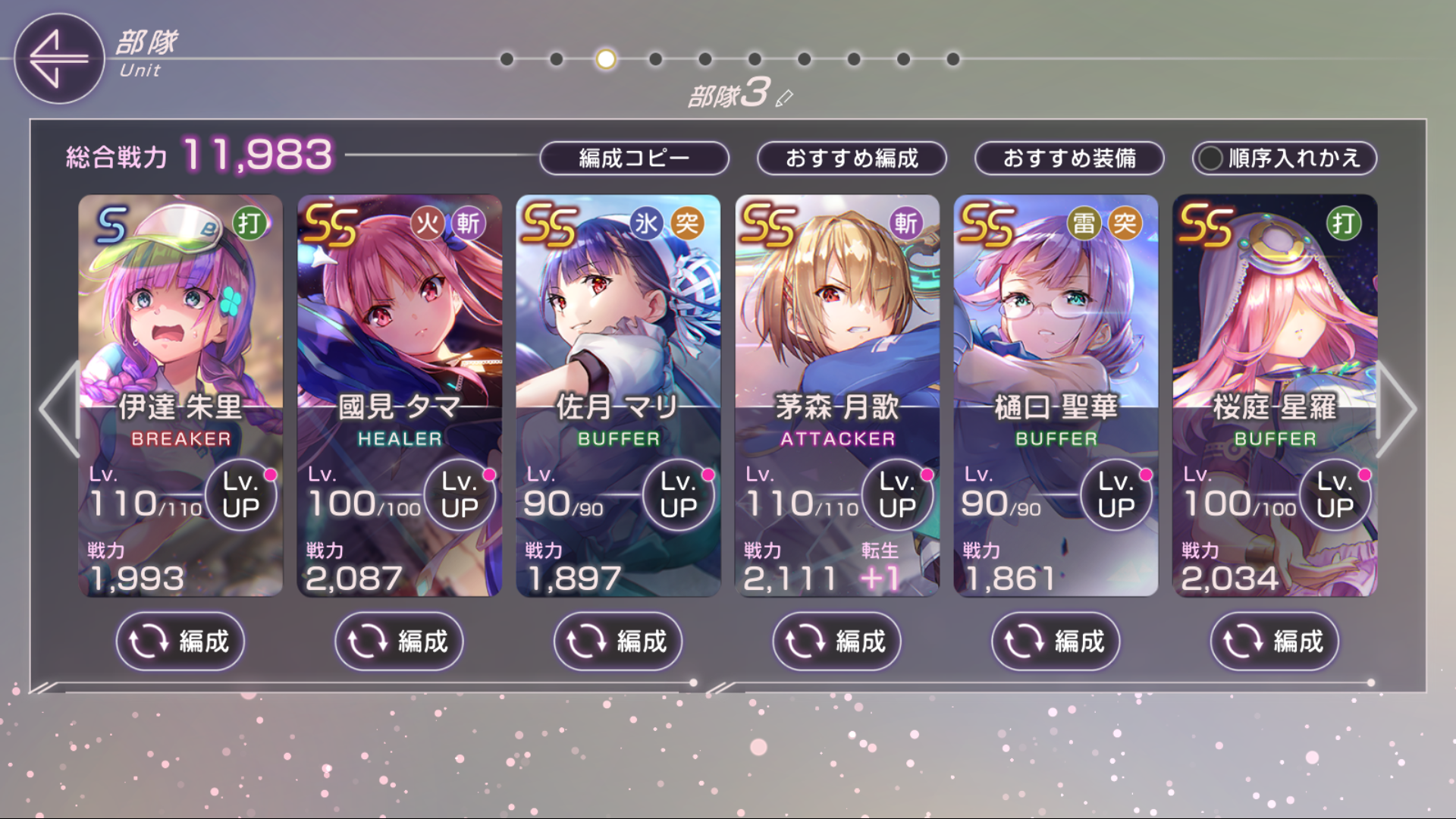Open おすすめ装備 recommended equipment
The image size is (1456, 819).
[x=1069, y=158]
